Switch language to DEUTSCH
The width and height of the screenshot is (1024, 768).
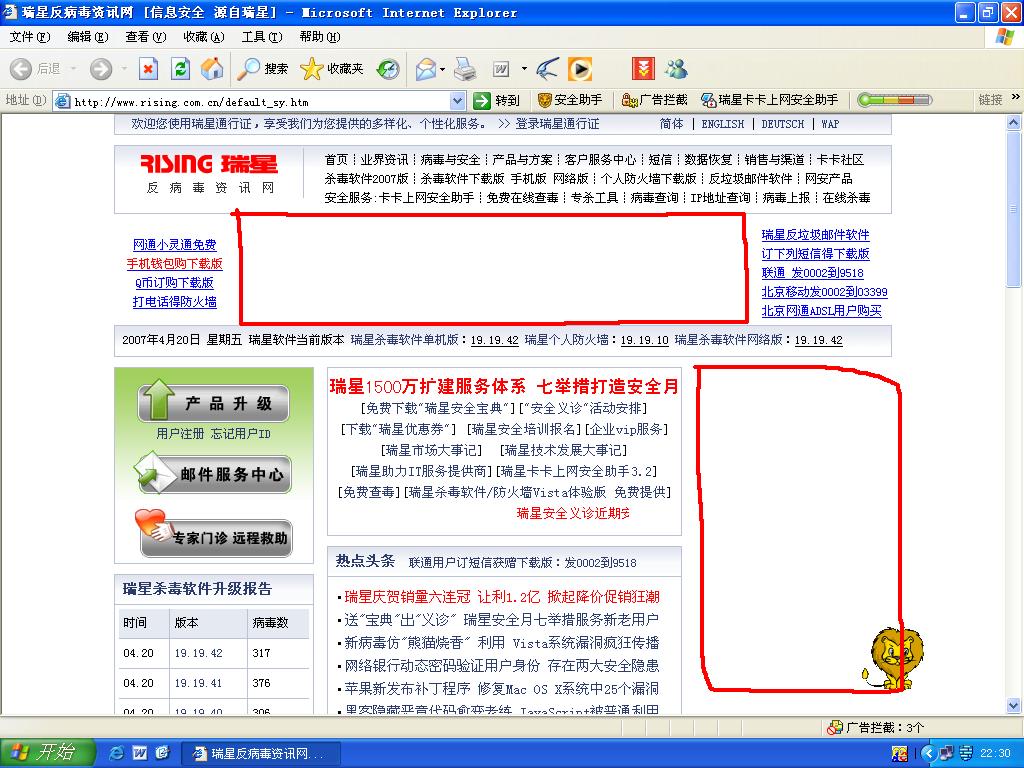point(782,124)
